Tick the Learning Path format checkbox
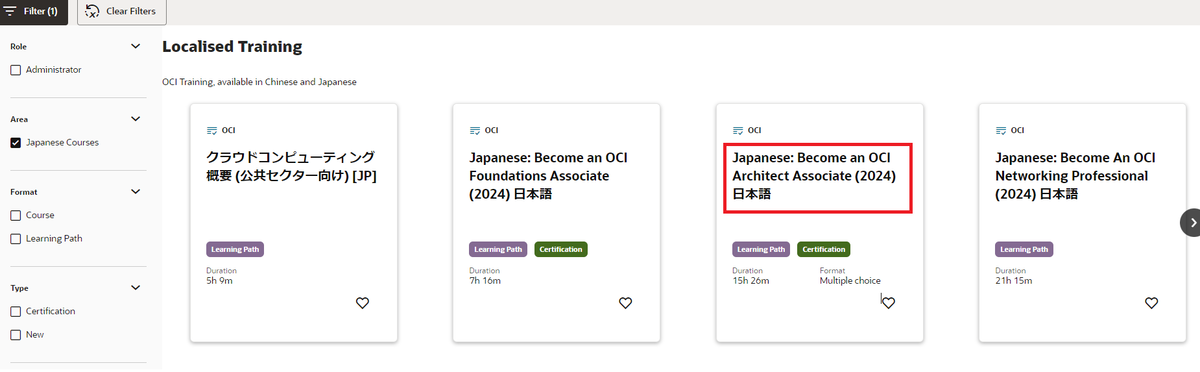 point(16,239)
